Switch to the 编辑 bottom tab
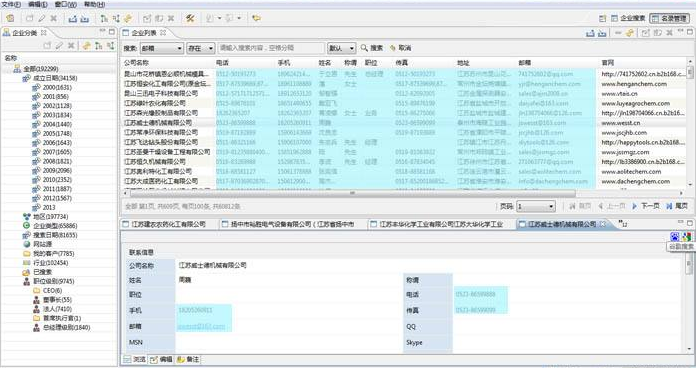The width and height of the screenshot is (696, 368). point(161,360)
